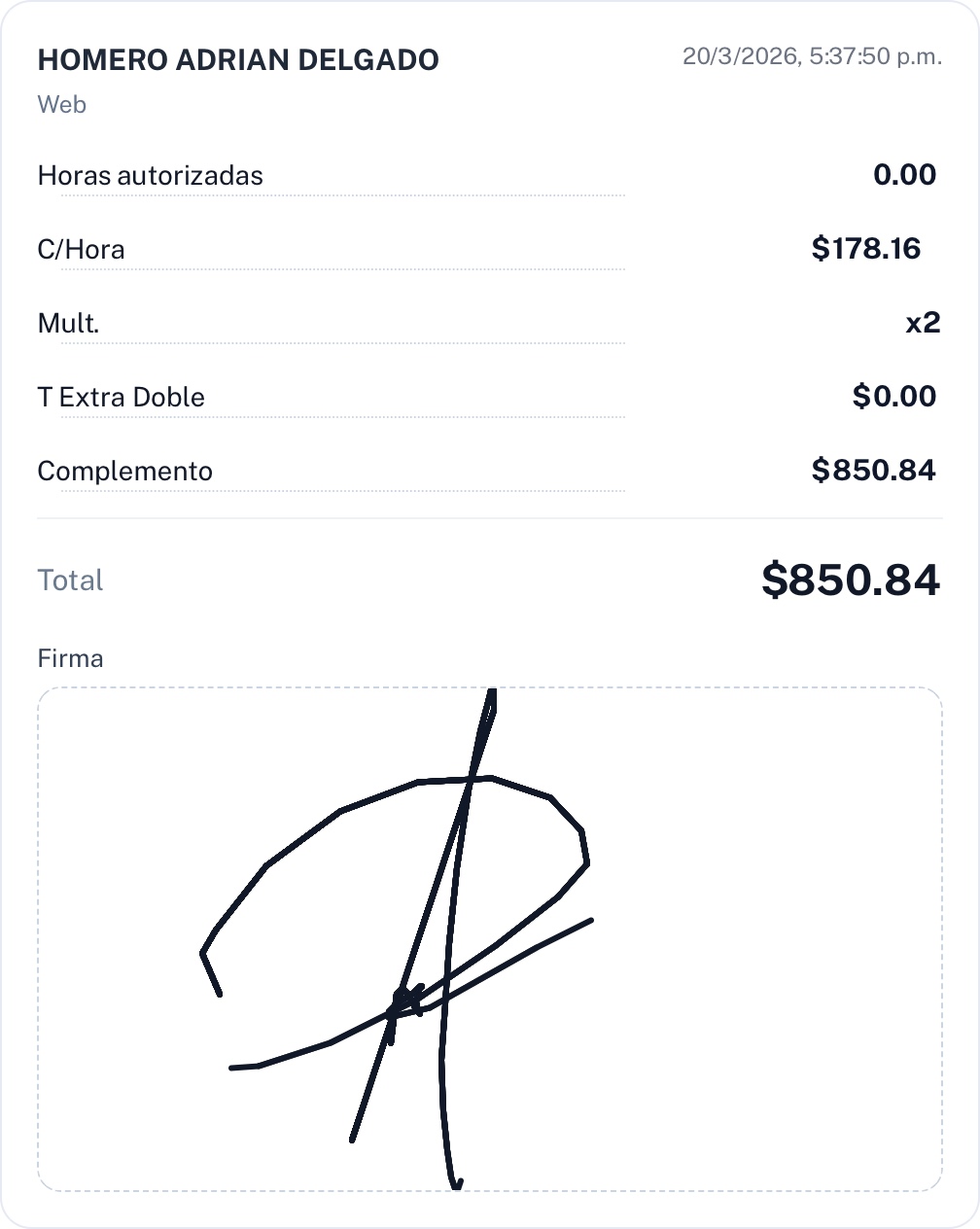Click the Complemento label
The height and width of the screenshot is (1229, 980).
pyautogui.click(x=125, y=472)
